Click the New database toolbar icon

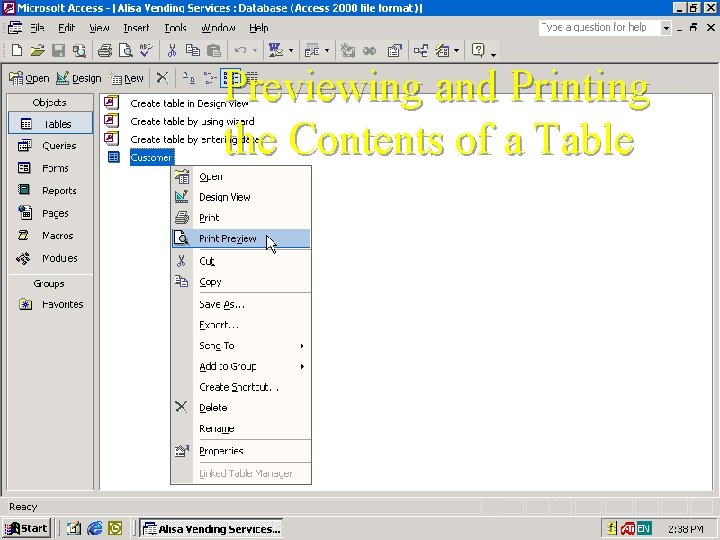[x=17, y=50]
